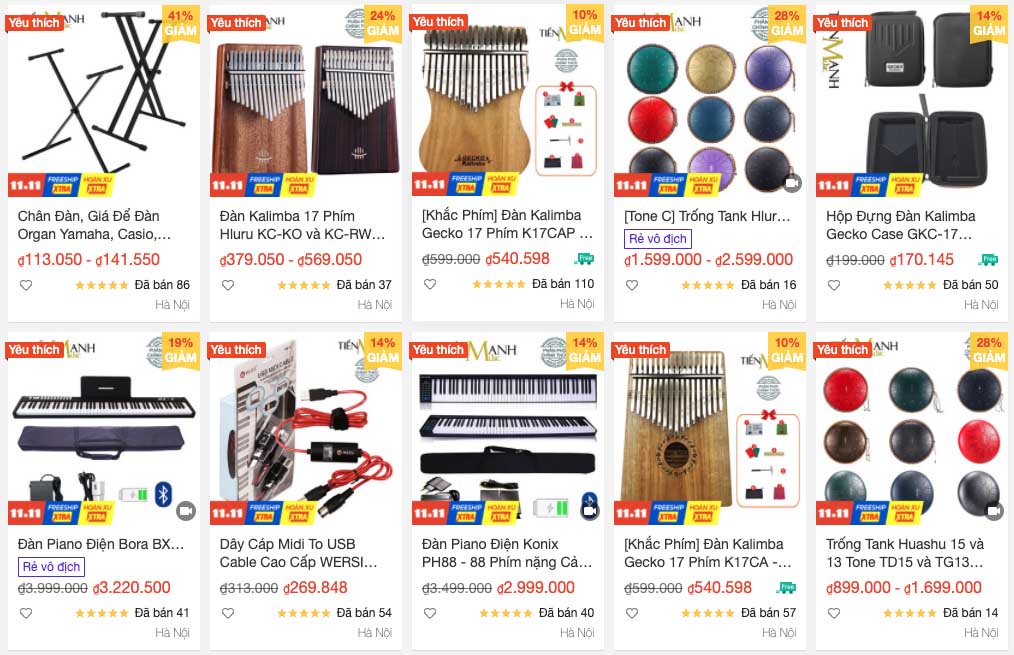This screenshot has width=1014, height=655.
Task: Open video icon on Trống Tank Huashu image
Action: (994, 511)
